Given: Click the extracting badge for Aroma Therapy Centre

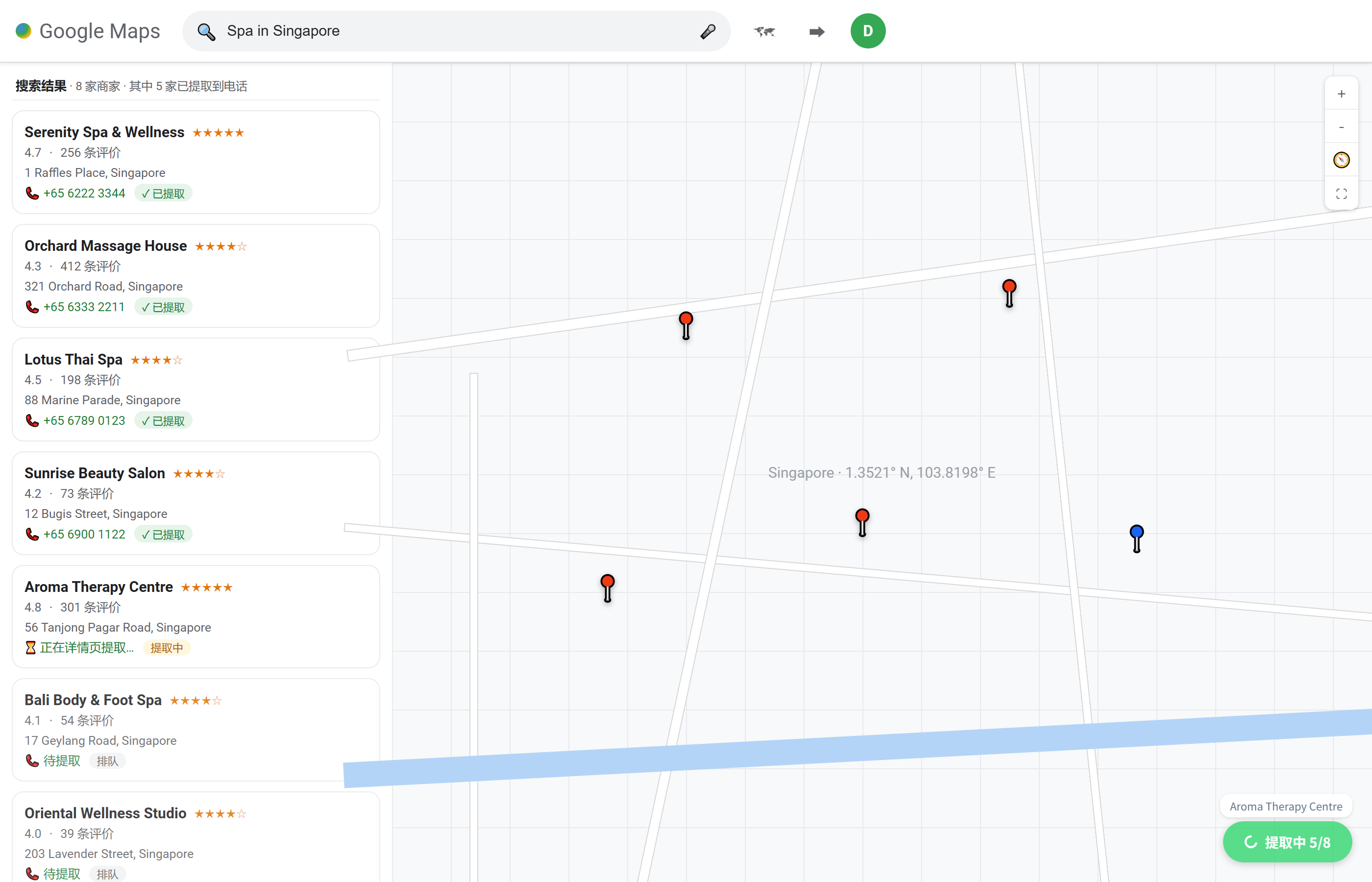Looking at the screenshot, I should click(x=167, y=648).
